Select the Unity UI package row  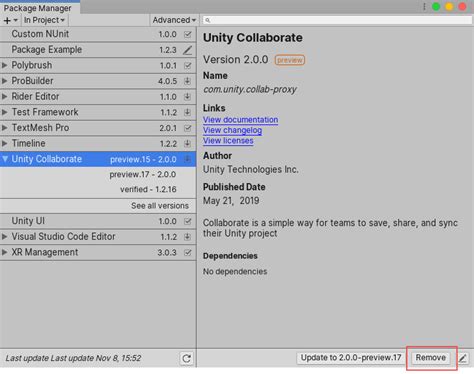click(x=98, y=221)
